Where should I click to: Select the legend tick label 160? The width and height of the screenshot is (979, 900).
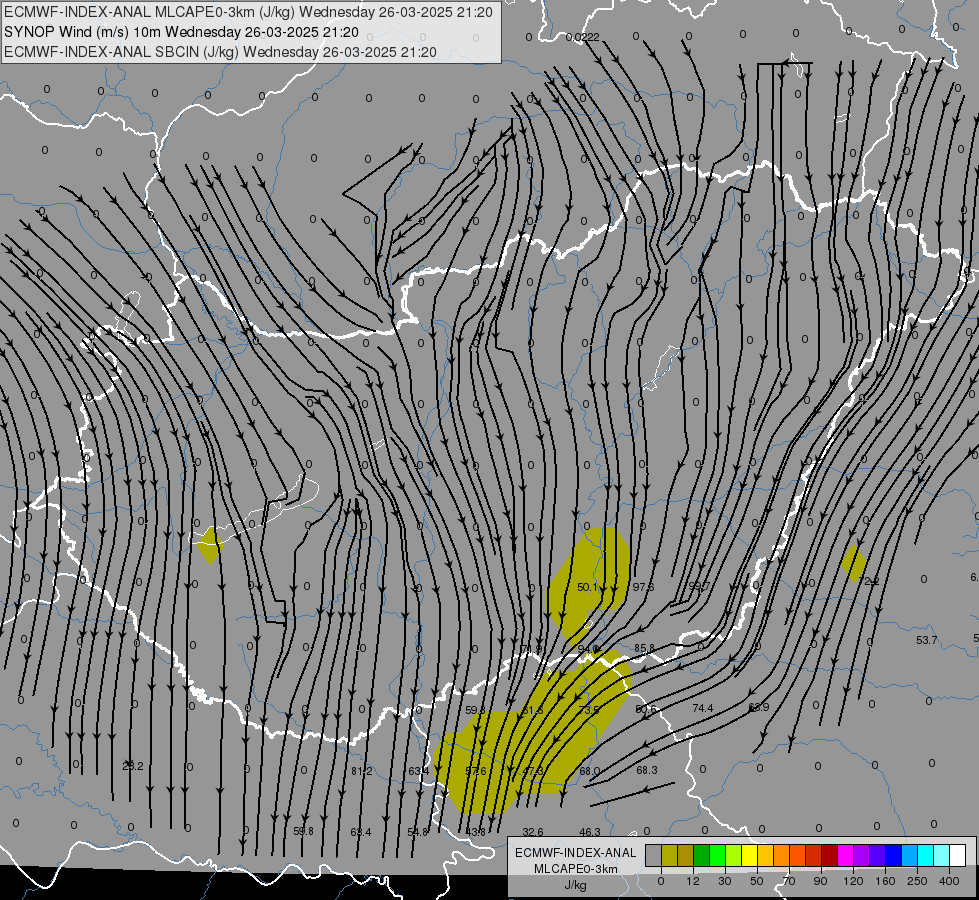click(x=885, y=881)
